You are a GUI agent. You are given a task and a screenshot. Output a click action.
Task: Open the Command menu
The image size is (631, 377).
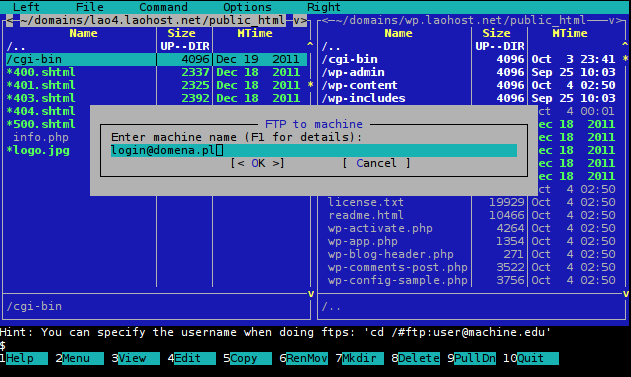pos(163,7)
